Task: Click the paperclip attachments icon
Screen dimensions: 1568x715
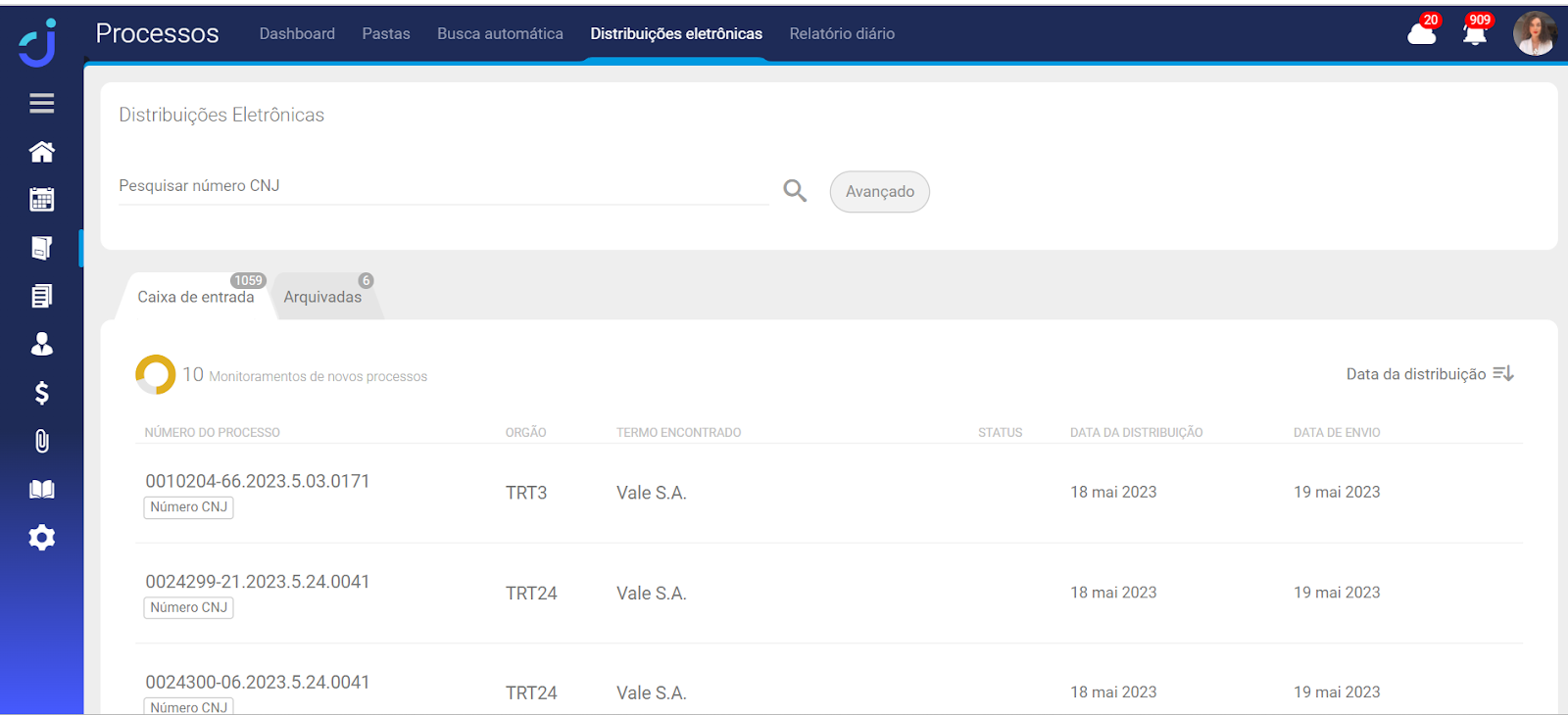Action: click(41, 441)
